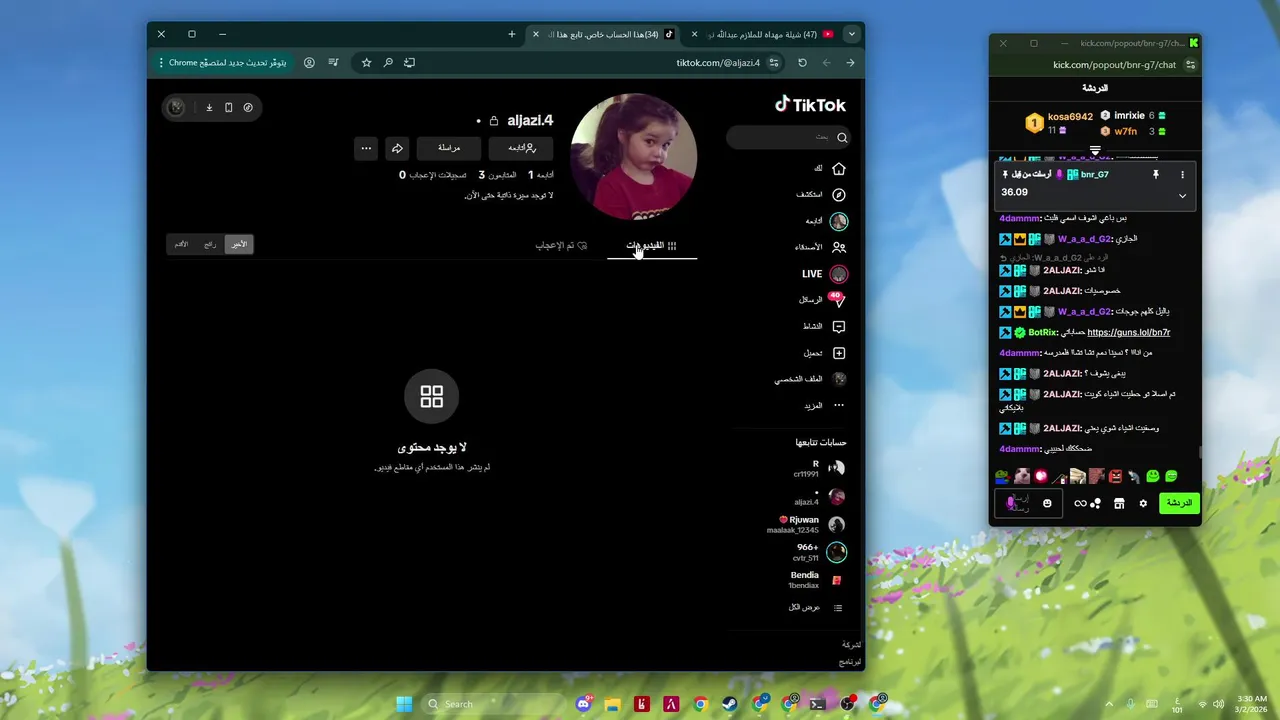Open Discord from the taskbar
Image resolution: width=1280 pixels, height=720 pixels.
(583, 704)
